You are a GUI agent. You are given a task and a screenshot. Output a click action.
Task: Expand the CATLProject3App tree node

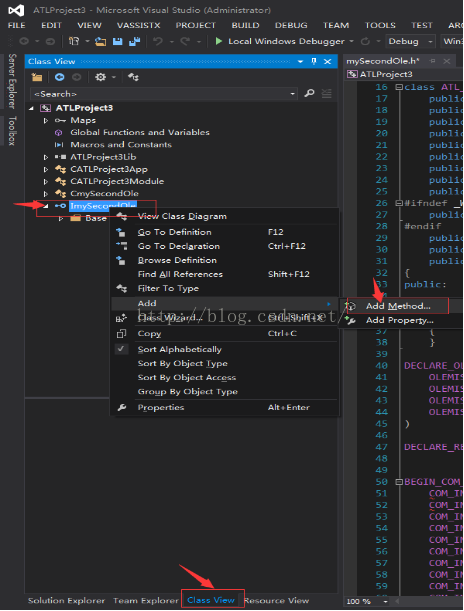46,170
